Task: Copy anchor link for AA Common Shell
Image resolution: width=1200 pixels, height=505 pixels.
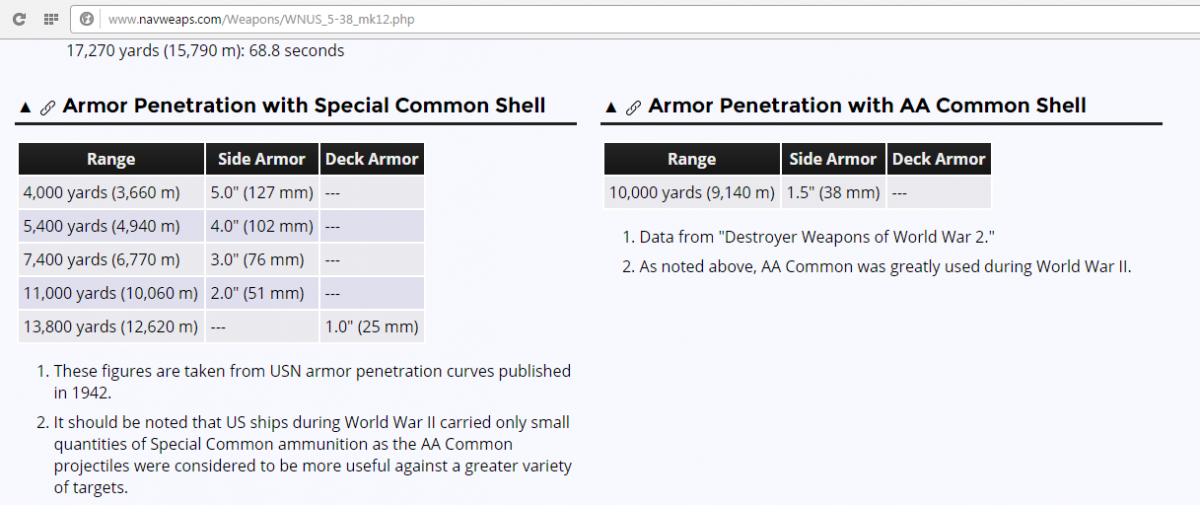Action: pyautogui.click(x=633, y=107)
